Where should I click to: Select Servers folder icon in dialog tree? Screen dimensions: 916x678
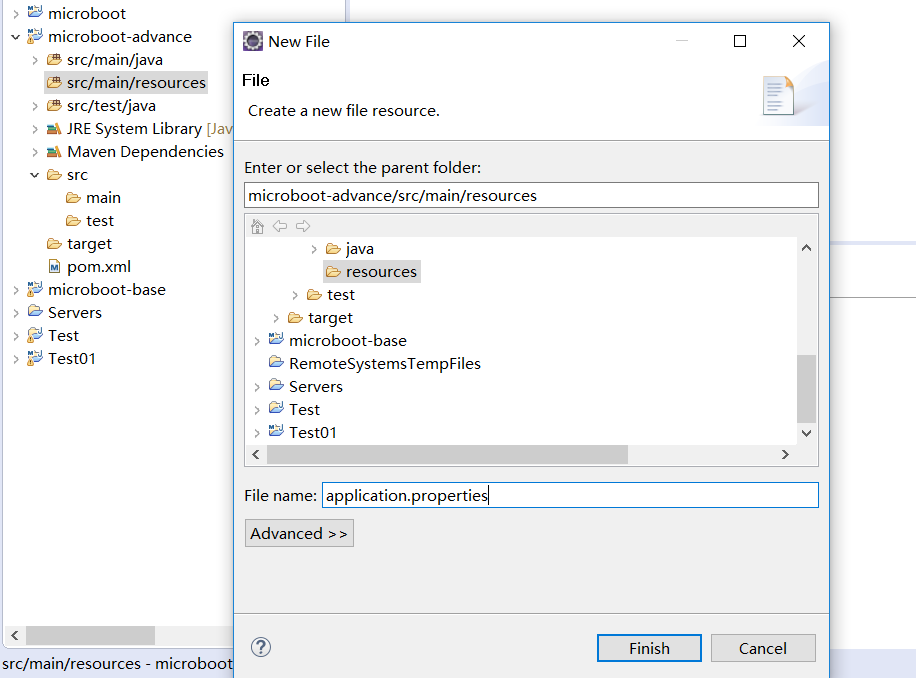[276, 385]
